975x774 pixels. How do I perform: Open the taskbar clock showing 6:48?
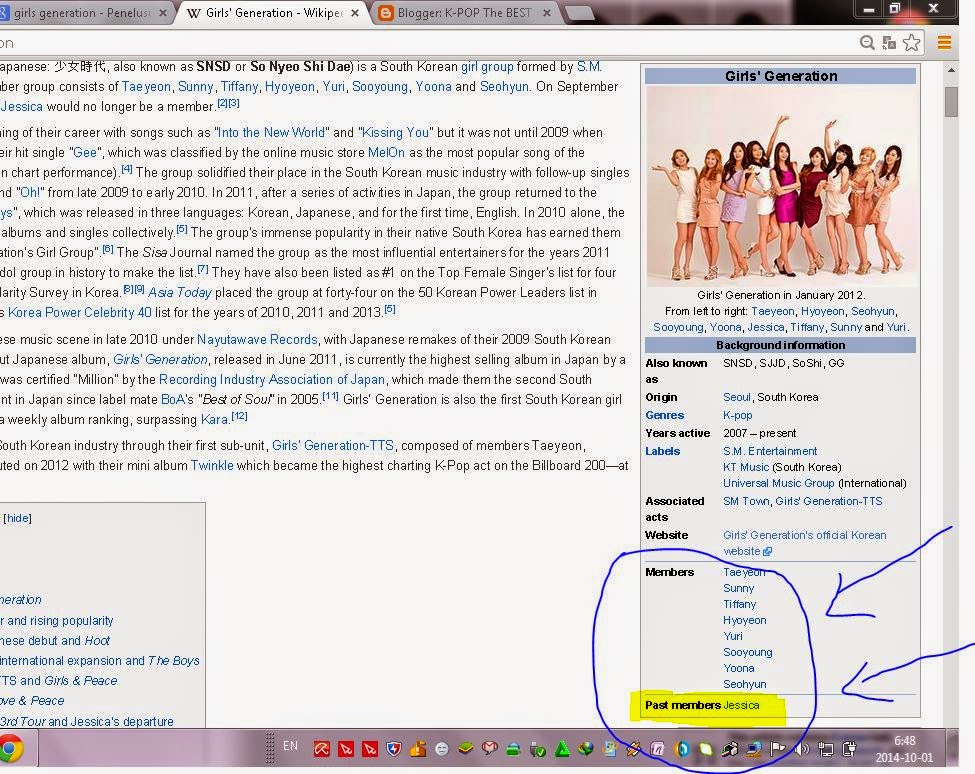905,749
